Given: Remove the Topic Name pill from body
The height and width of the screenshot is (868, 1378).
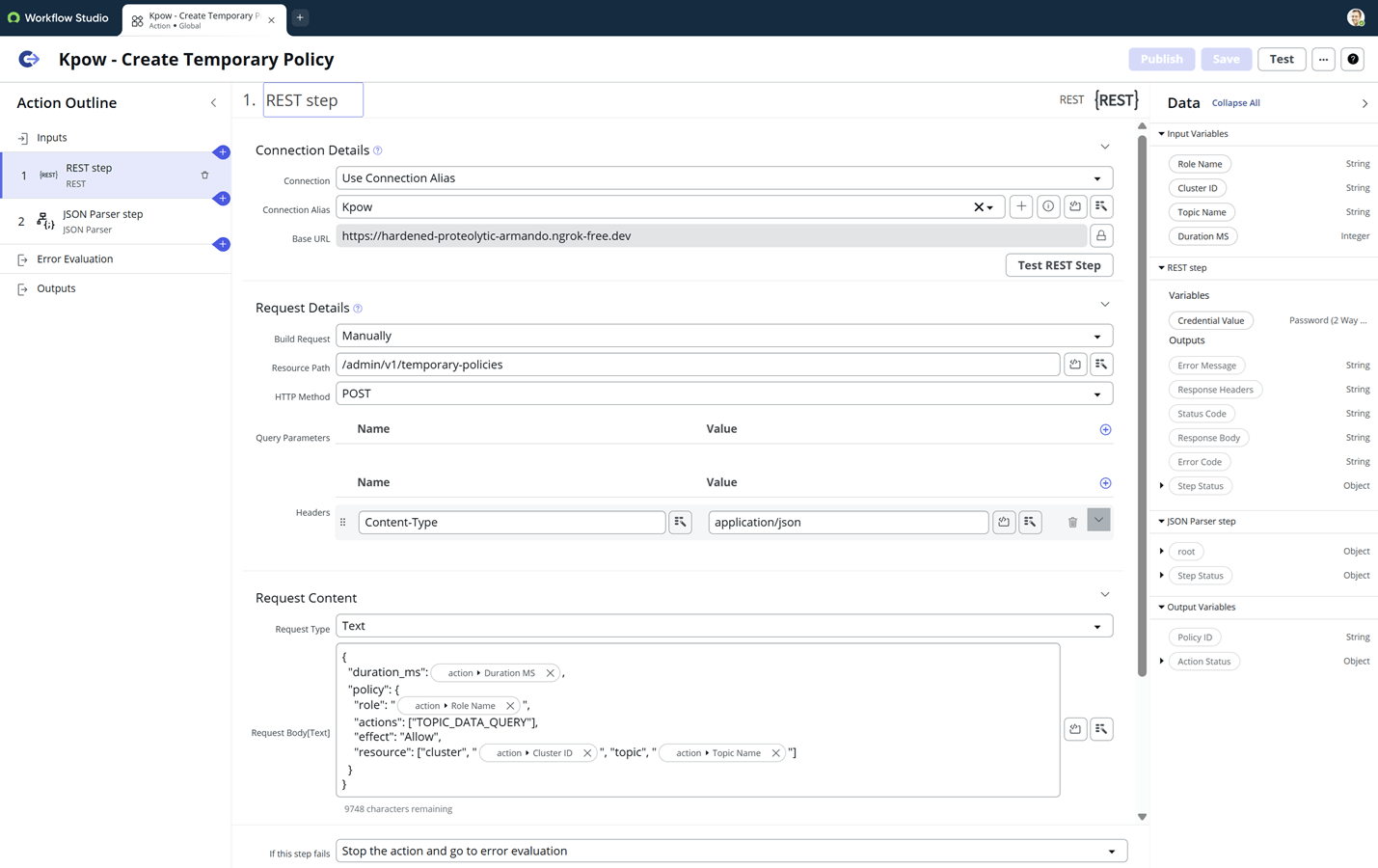Looking at the screenshot, I should (x=775, y=753).
